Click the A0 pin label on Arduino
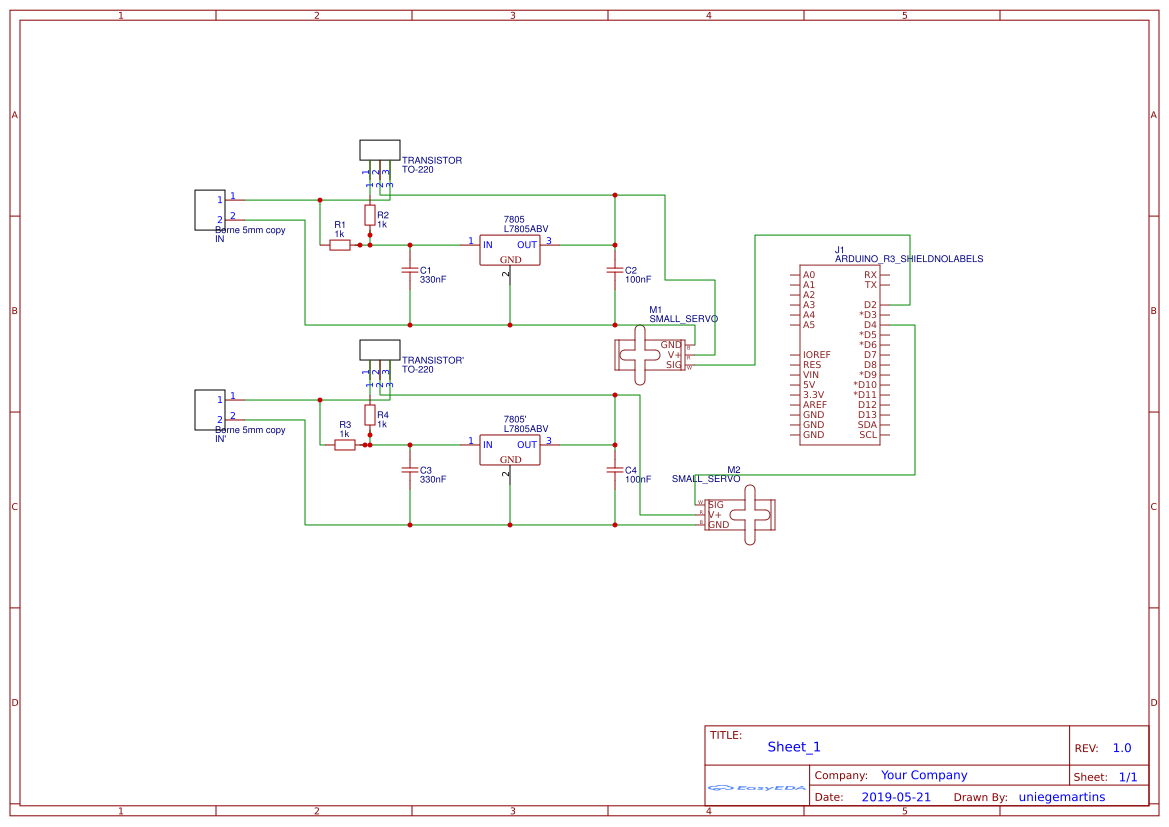The width and height of the screenshot is (1169, 827). click(x=809, y=275)
